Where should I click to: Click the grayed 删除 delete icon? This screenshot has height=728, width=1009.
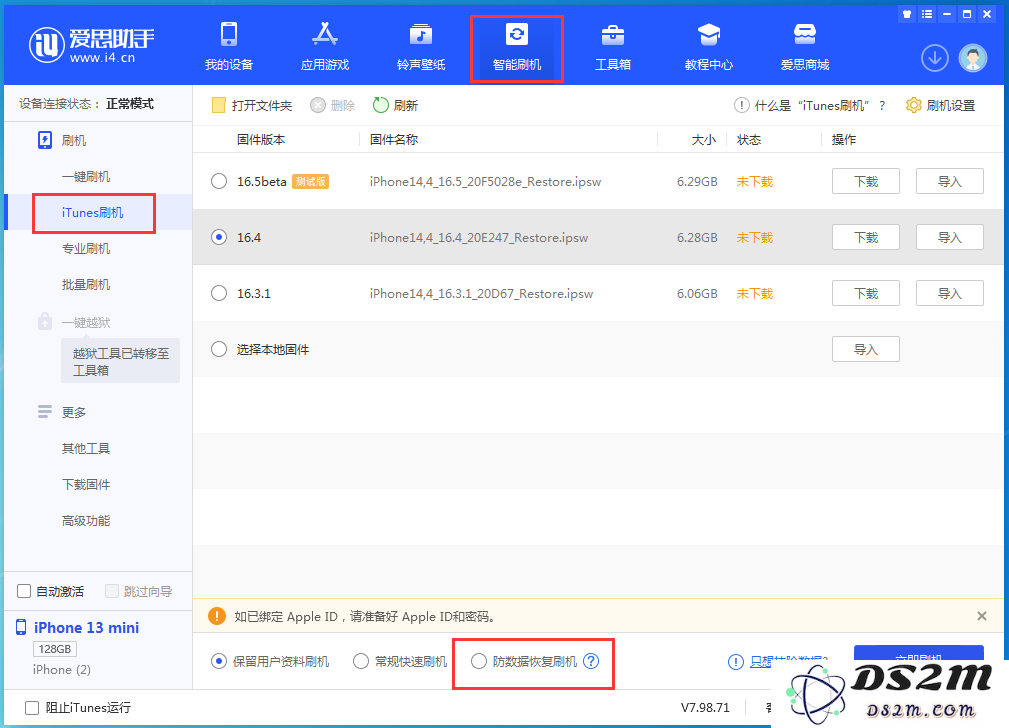pyautogui.click(x=317, y=105)
